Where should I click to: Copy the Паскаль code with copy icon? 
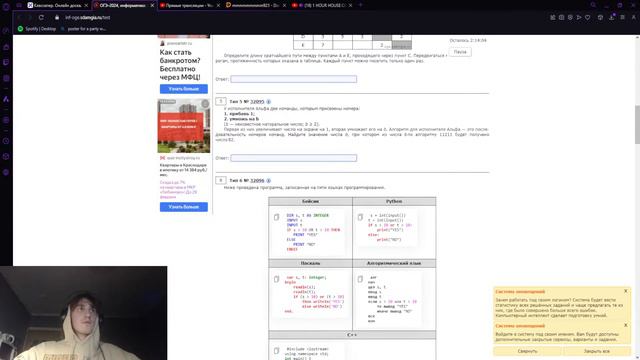(276, 279)
